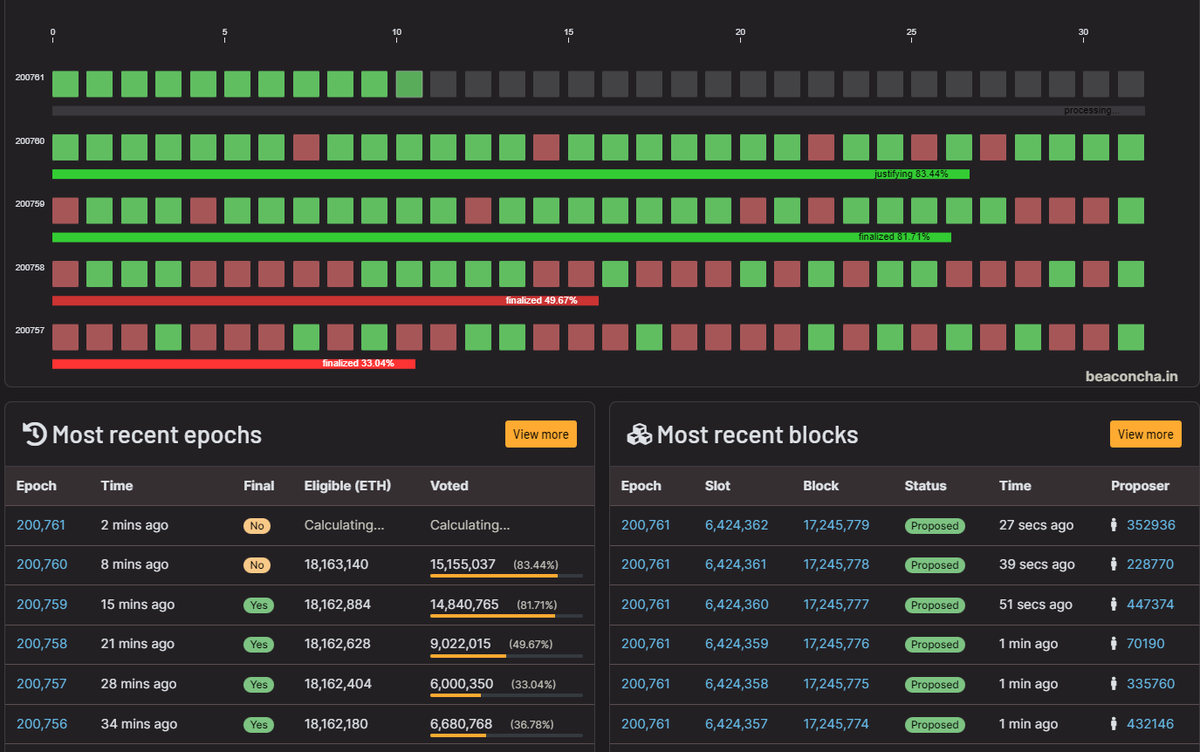Open slot 6,424,362
This screenshot has width=1200, height=752.
pyautogui.click(x=737, y=525)
